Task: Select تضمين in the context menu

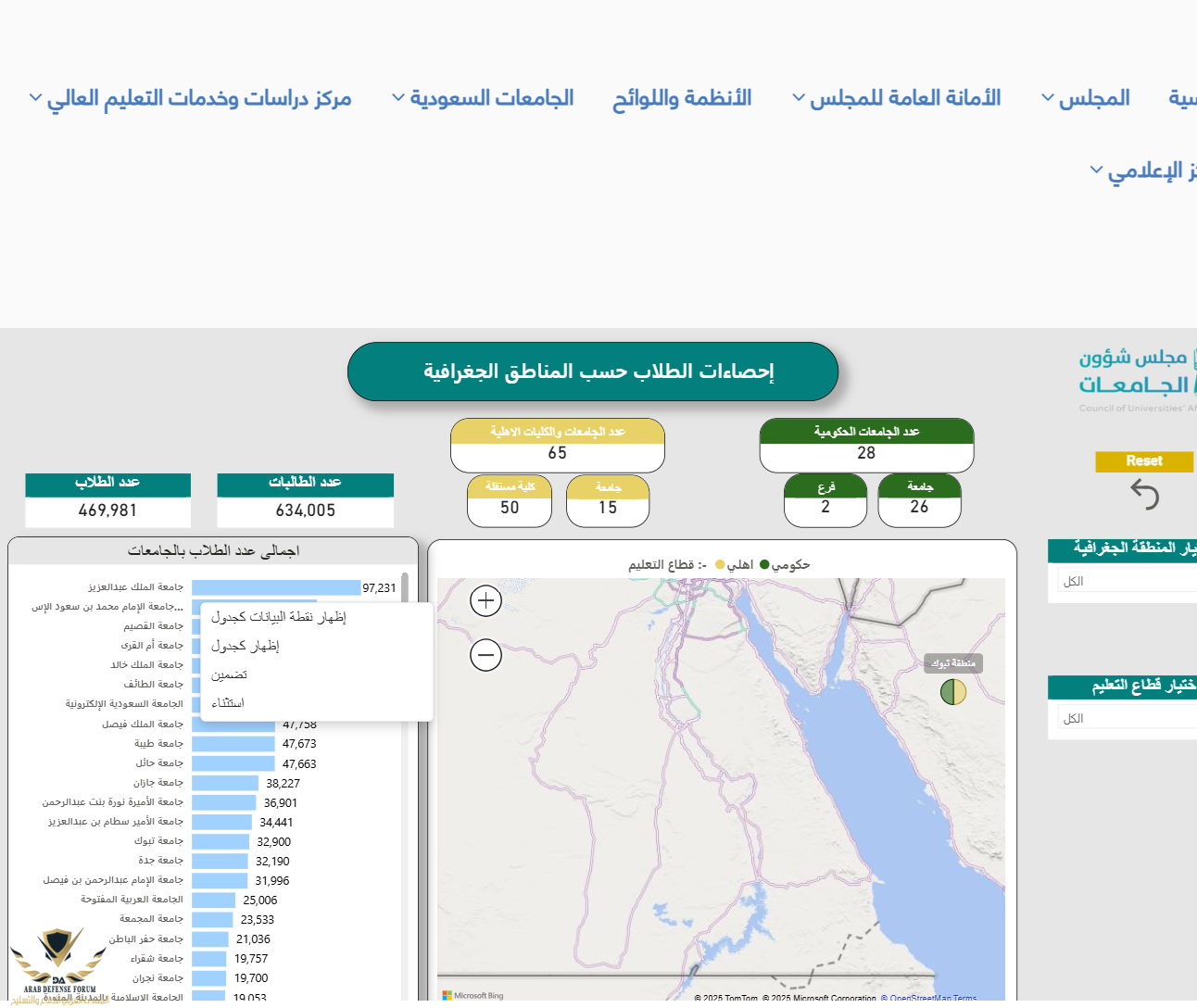Action: click(229, 674)
